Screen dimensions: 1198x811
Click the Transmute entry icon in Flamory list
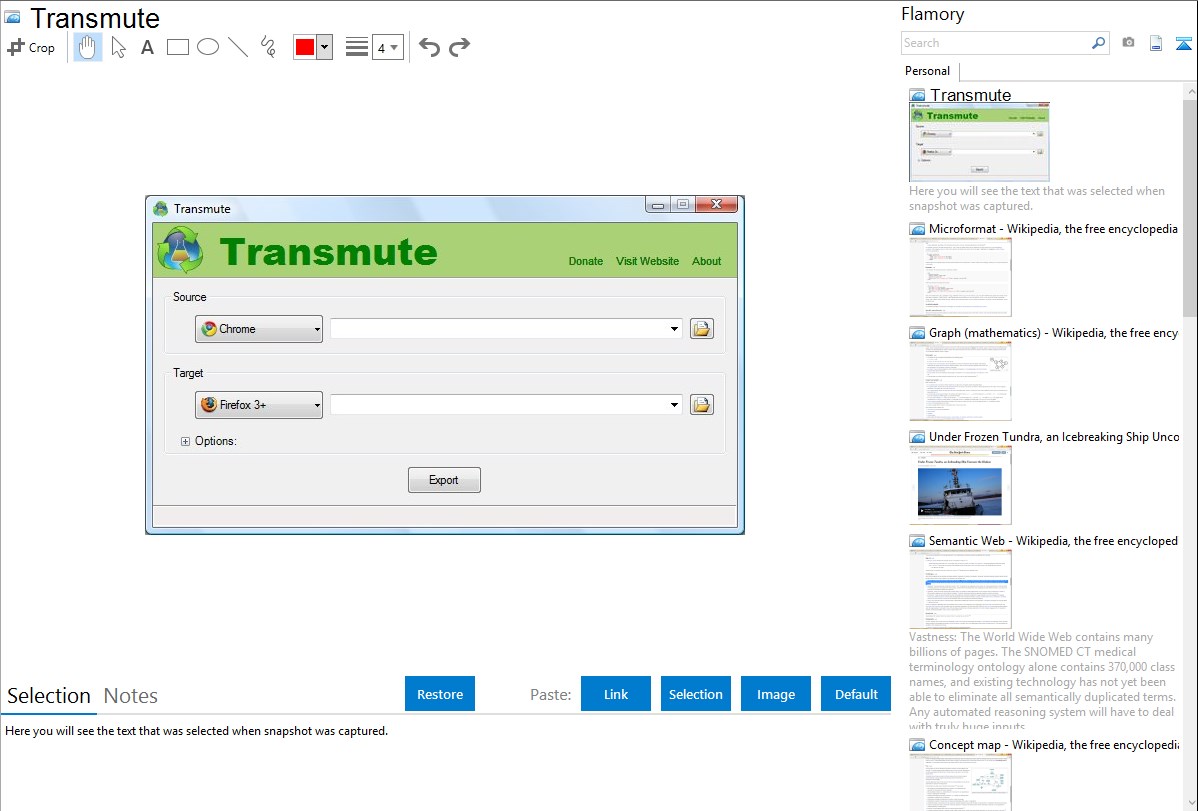[918, 96]
